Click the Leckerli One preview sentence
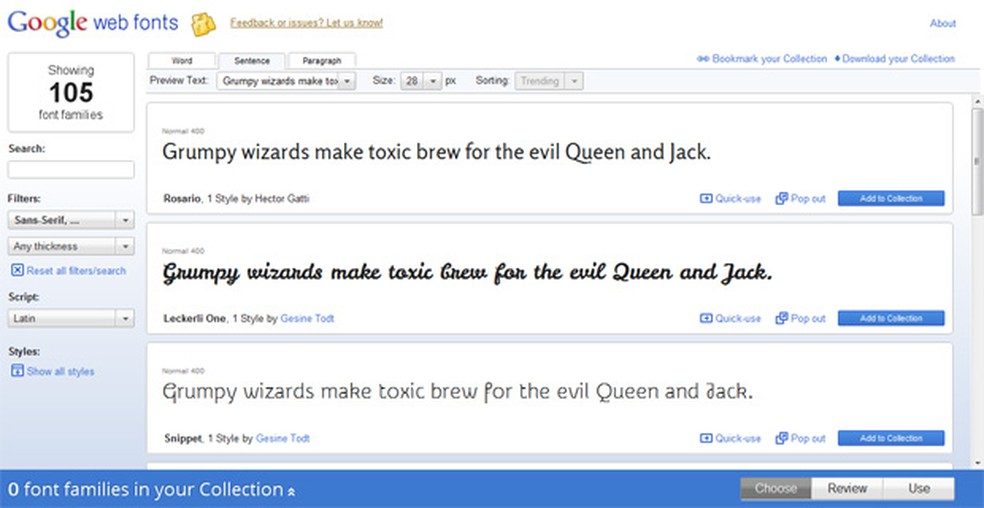 [x=467, y=273]
